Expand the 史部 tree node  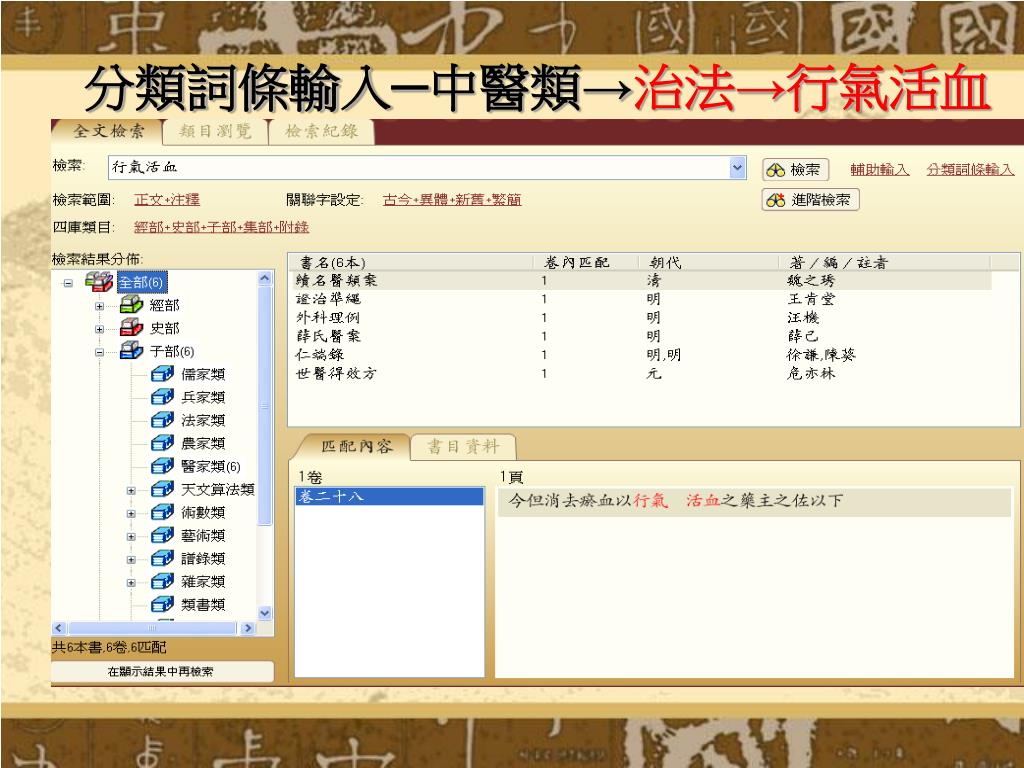coord(99,329)
